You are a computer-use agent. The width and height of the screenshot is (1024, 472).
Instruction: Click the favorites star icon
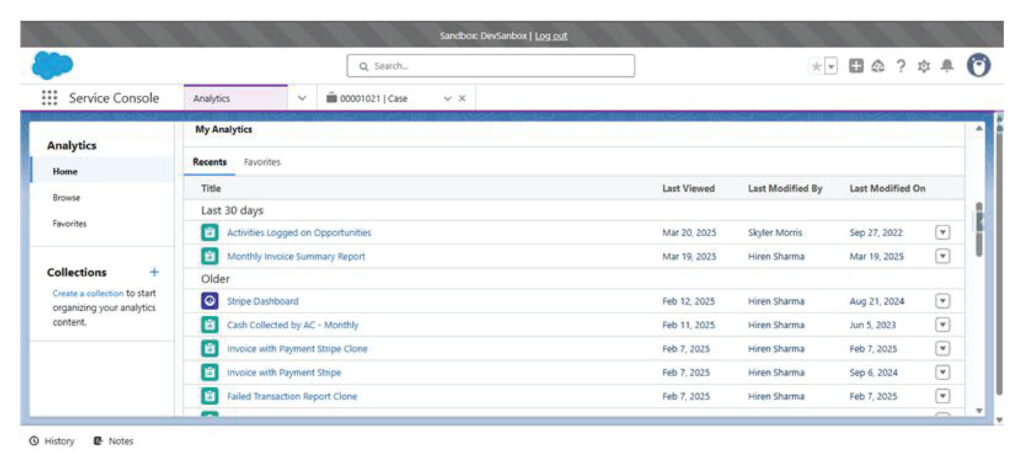tap(816, 66)
